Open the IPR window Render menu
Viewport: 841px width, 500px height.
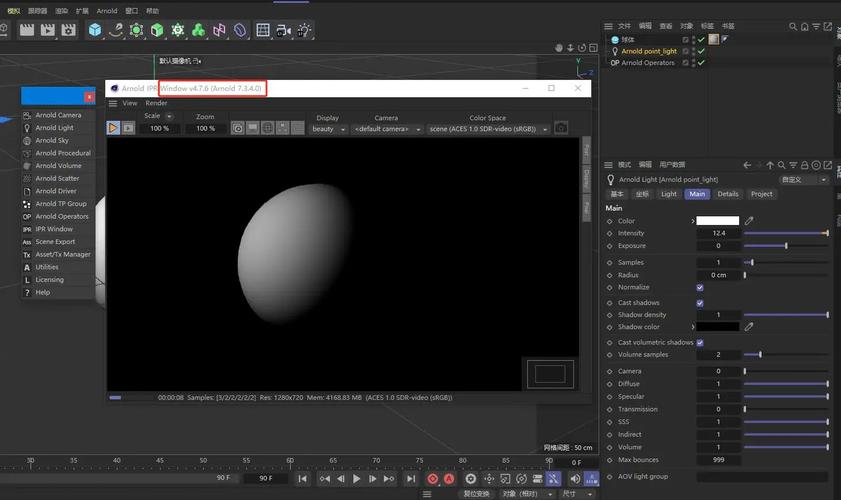[x=157, y=103]
